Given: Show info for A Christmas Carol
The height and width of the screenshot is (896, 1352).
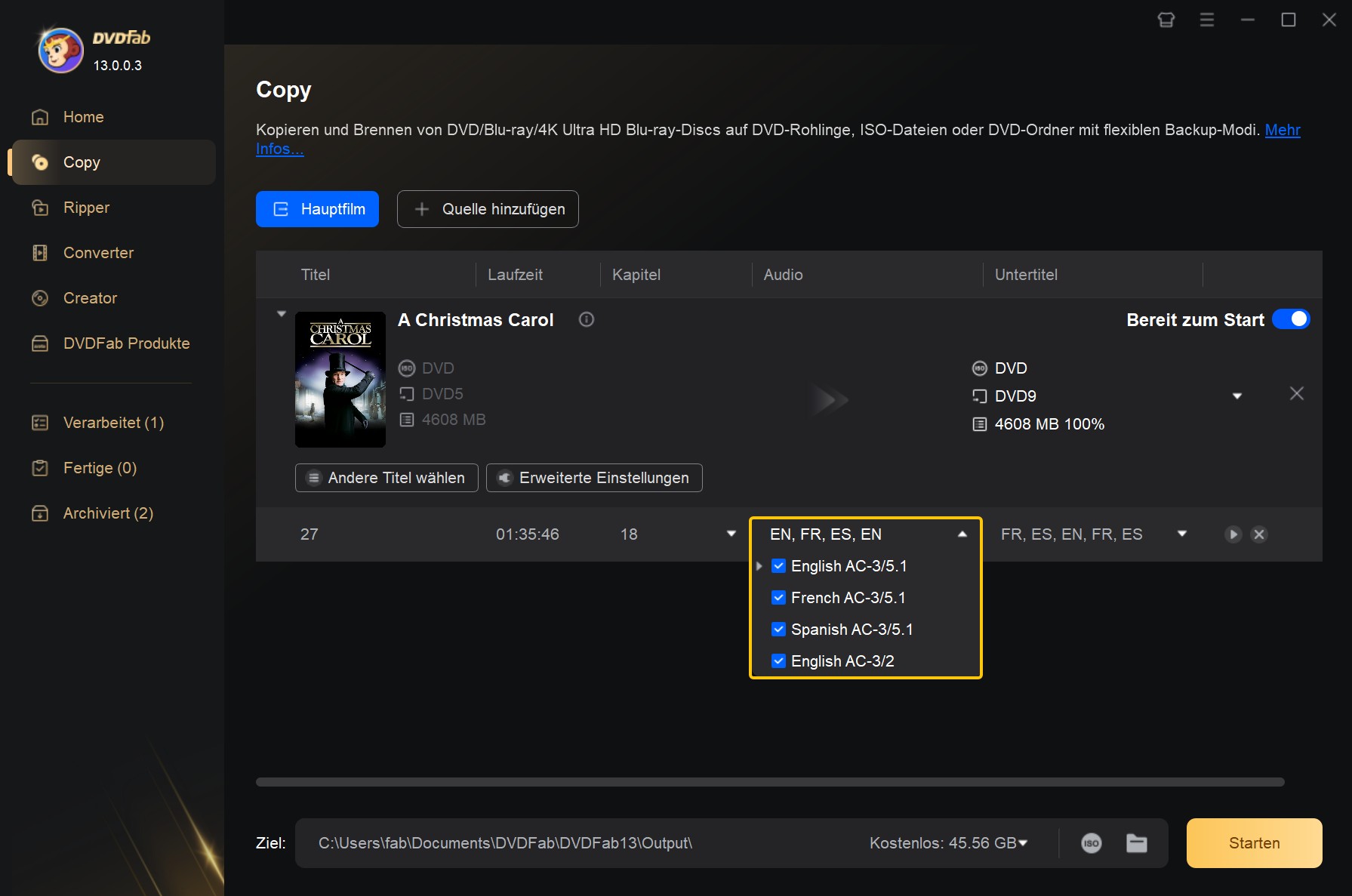Looking at the screenshot, I should pyautogui.click(x=587, y=319).
